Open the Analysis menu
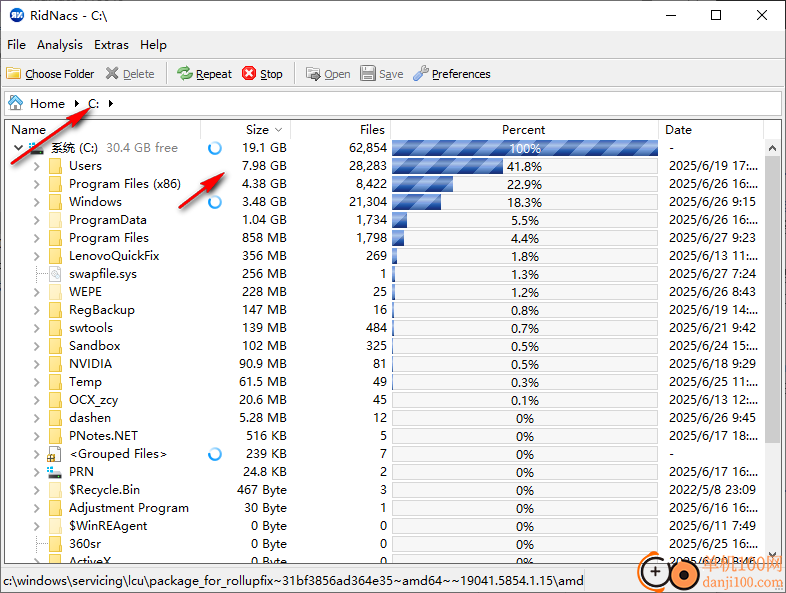 pos(60,45)
